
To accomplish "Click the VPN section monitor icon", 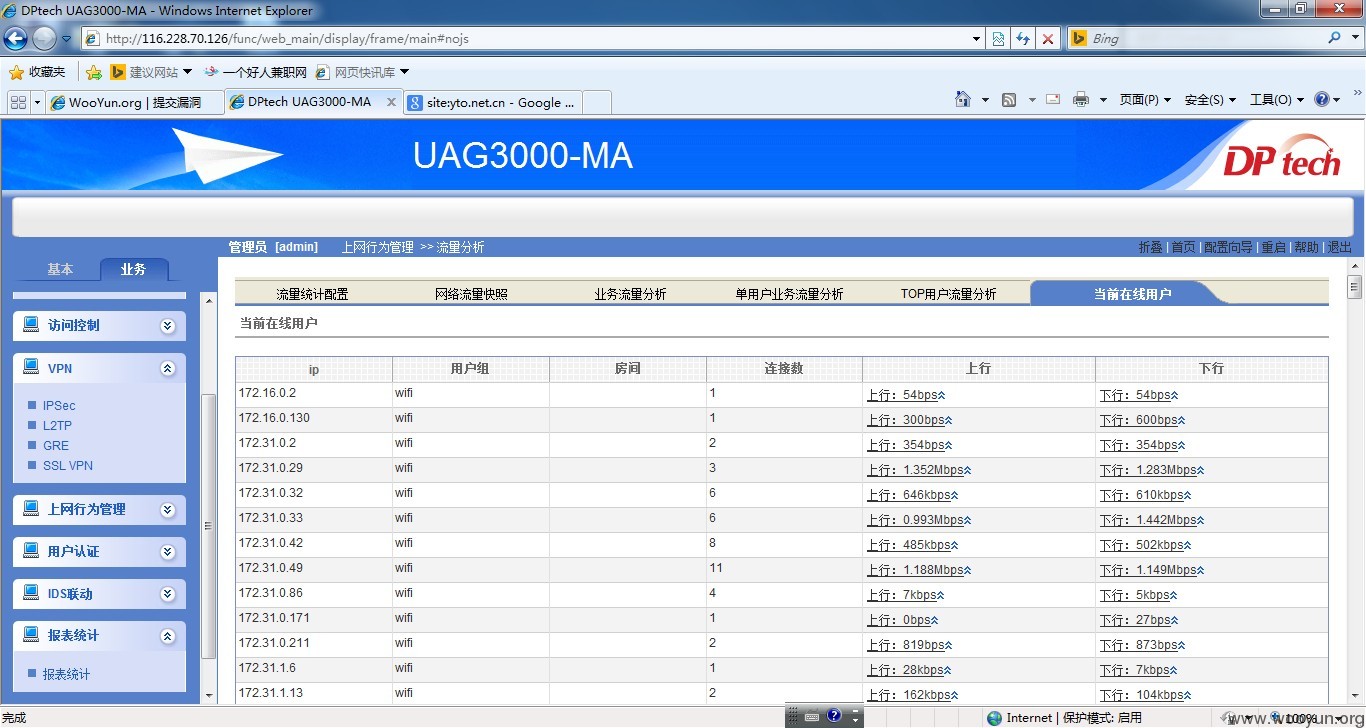I will click(30, 368).
